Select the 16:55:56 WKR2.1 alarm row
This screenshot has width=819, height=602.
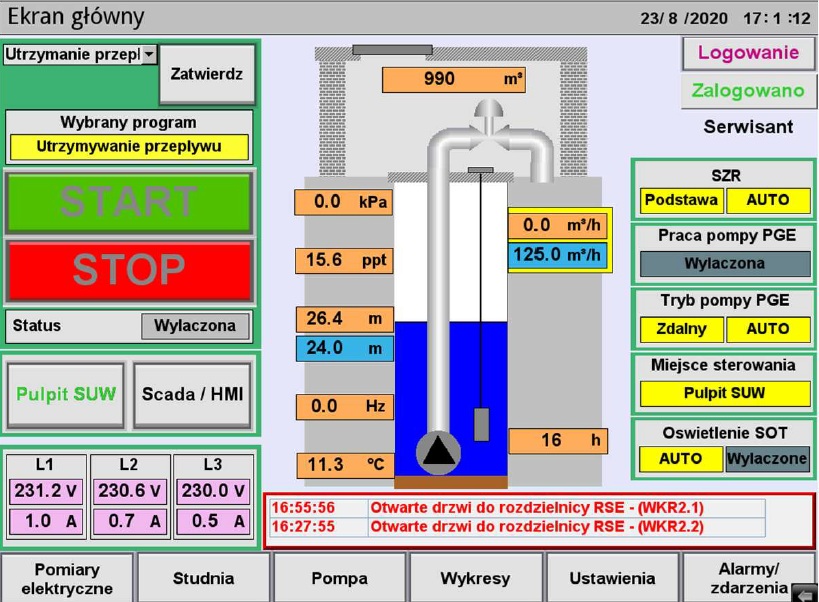click(x=517, y=508)
